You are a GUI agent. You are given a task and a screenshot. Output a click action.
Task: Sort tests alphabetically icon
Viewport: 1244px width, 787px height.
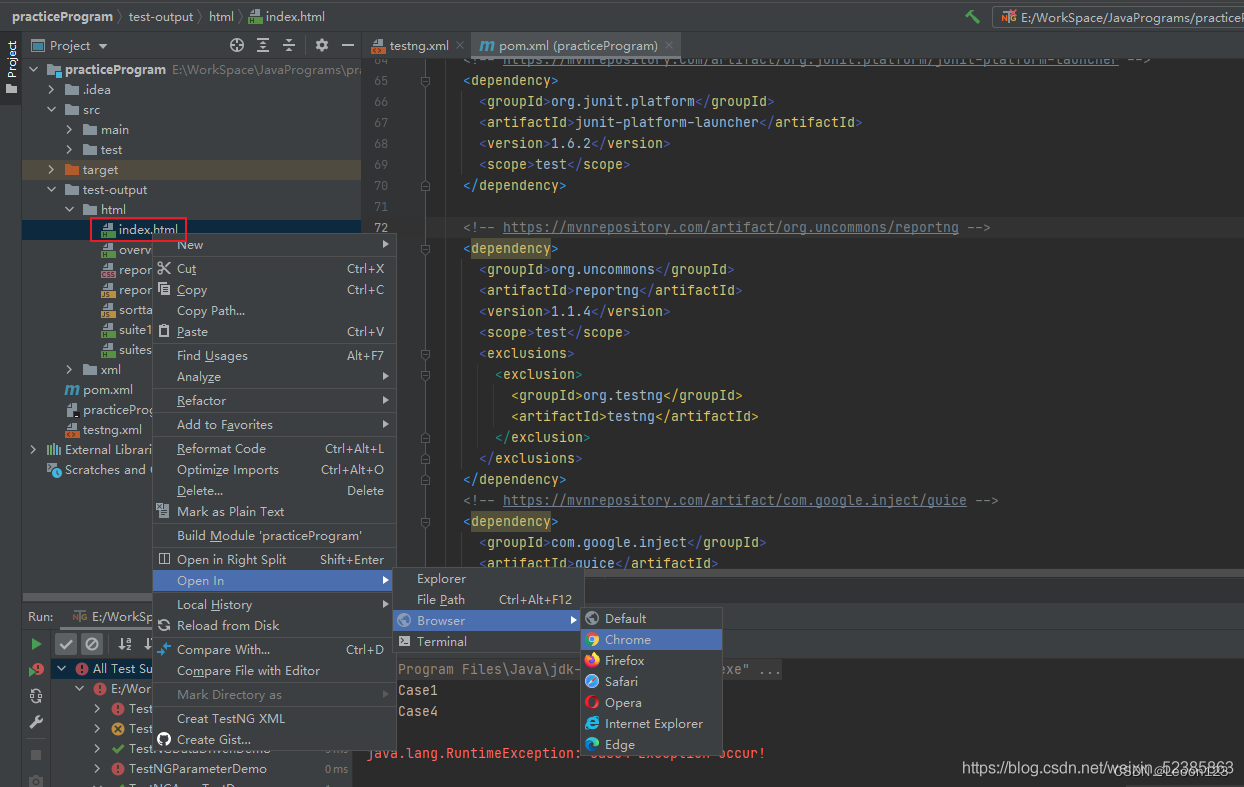tap(125, 644)
